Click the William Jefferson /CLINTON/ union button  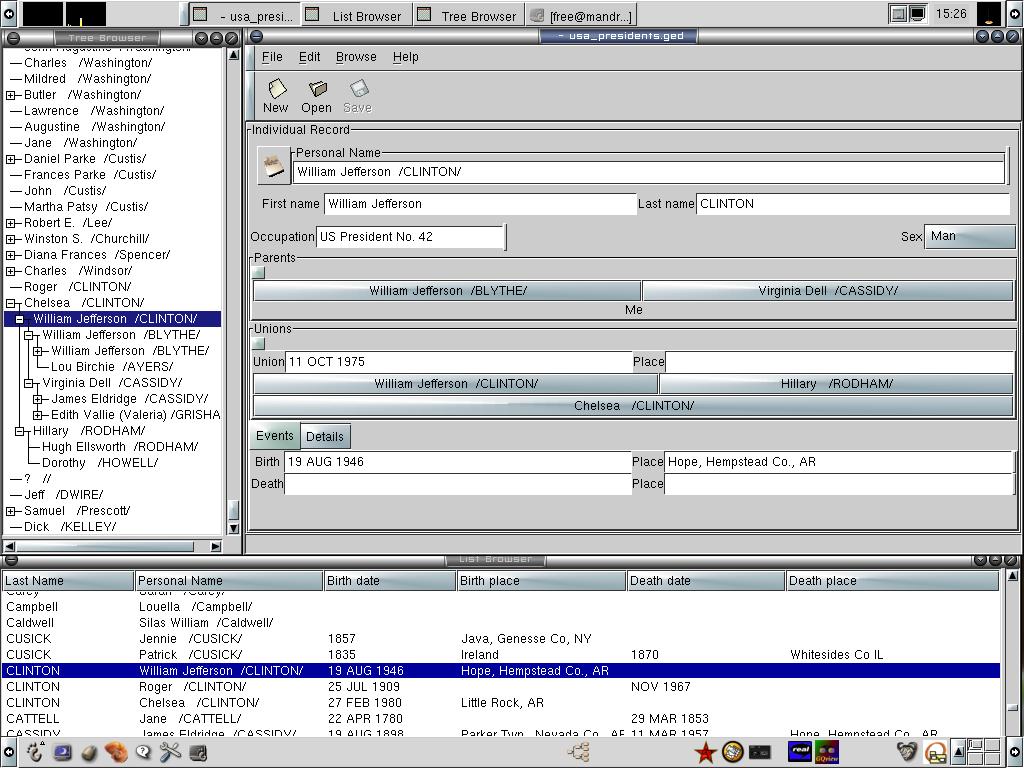coord(456,384)
